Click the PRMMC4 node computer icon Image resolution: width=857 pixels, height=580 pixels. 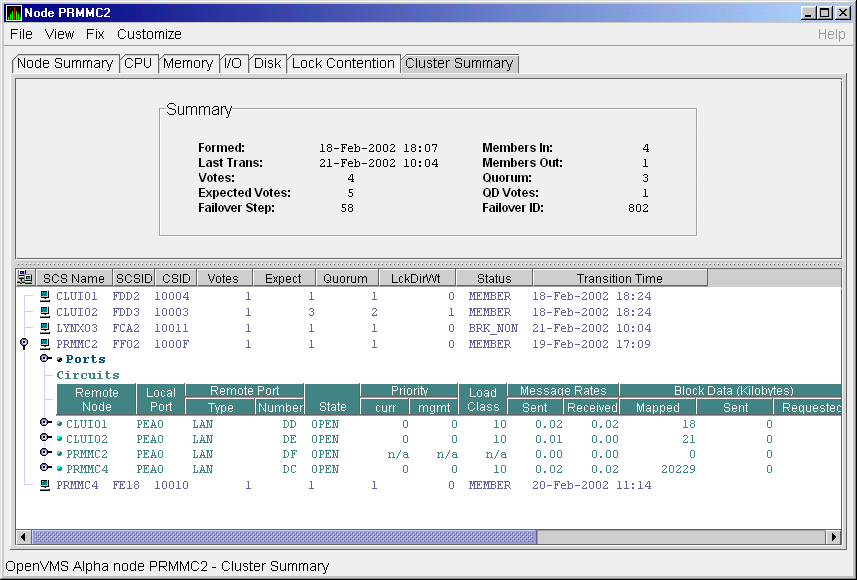click(45, 485)
